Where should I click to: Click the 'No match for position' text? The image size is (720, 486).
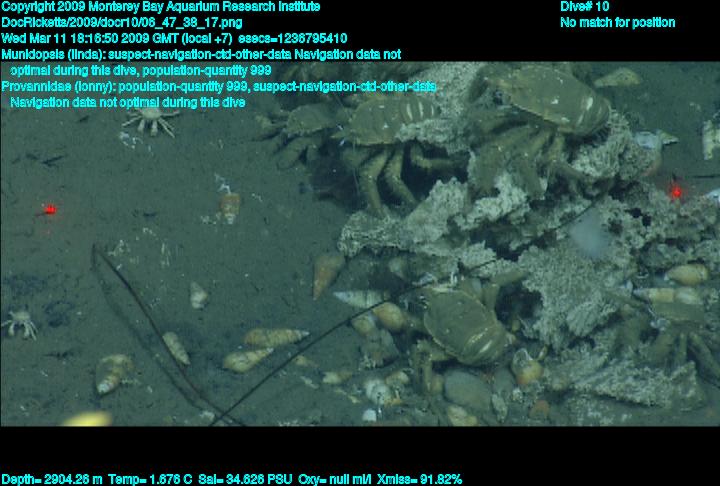(x=617, y=22)
